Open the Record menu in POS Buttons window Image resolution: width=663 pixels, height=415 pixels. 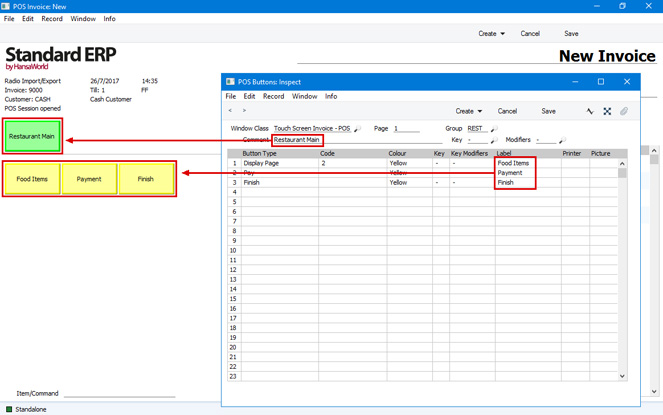[273, 97]
